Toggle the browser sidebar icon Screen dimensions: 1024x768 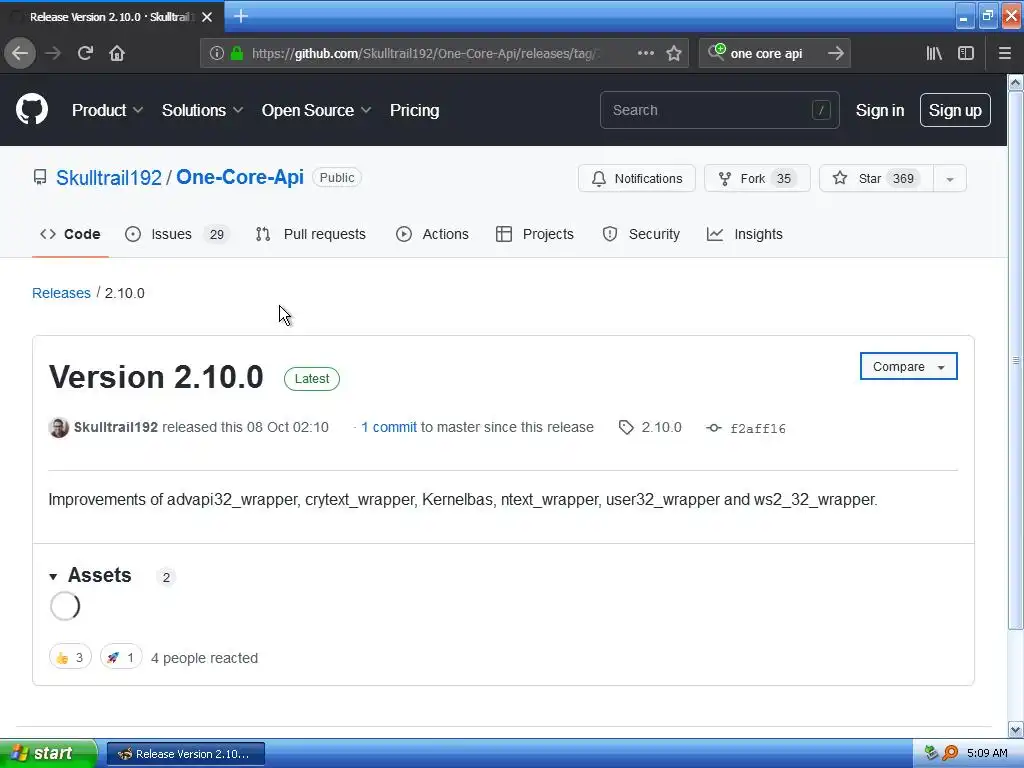[x=966, y=54]
